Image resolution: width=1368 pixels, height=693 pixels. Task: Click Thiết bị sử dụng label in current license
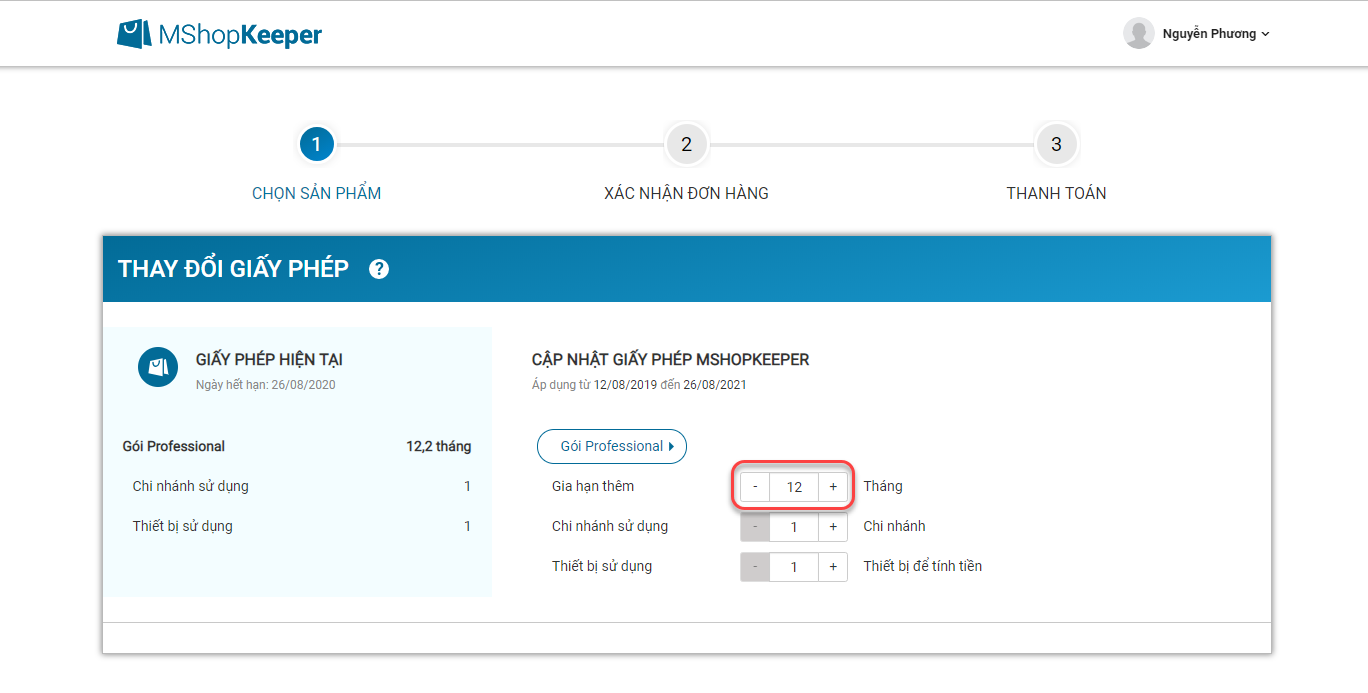[x=183, y=526]
